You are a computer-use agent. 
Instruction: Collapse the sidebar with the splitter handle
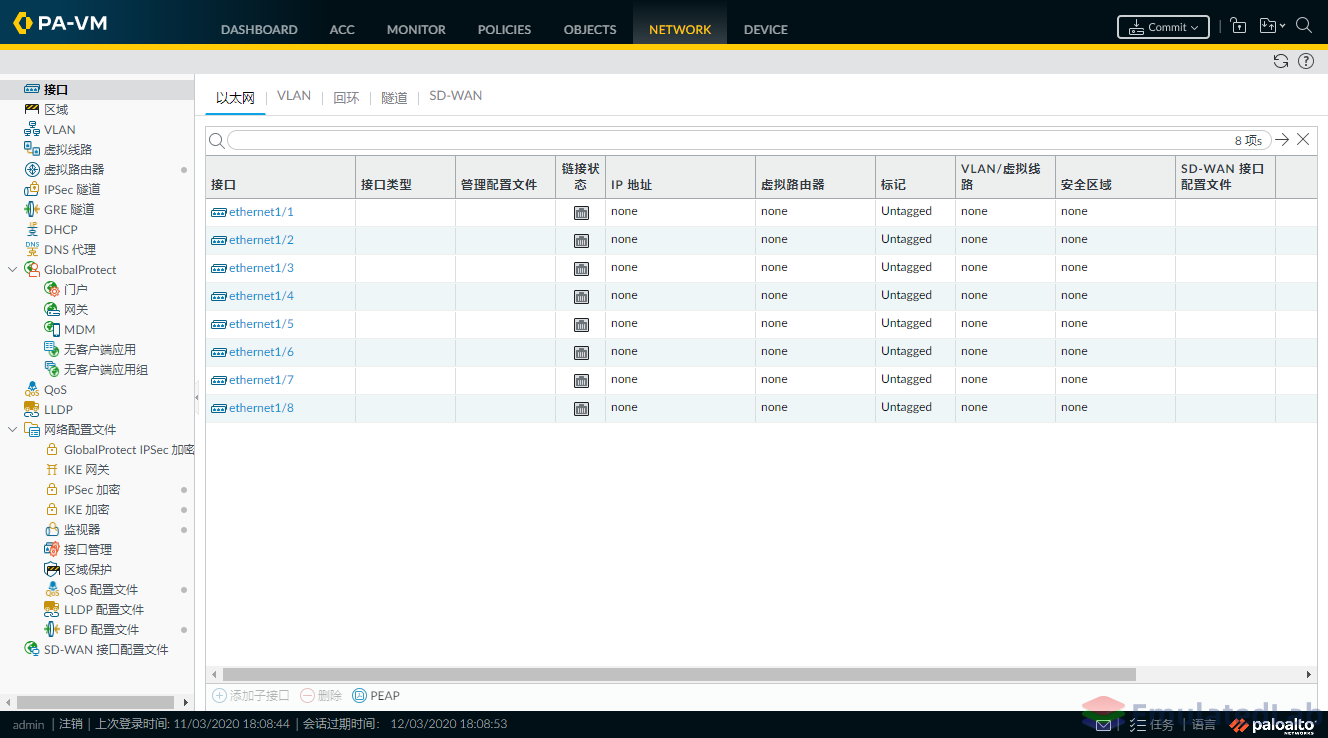[x=197, y=397]
